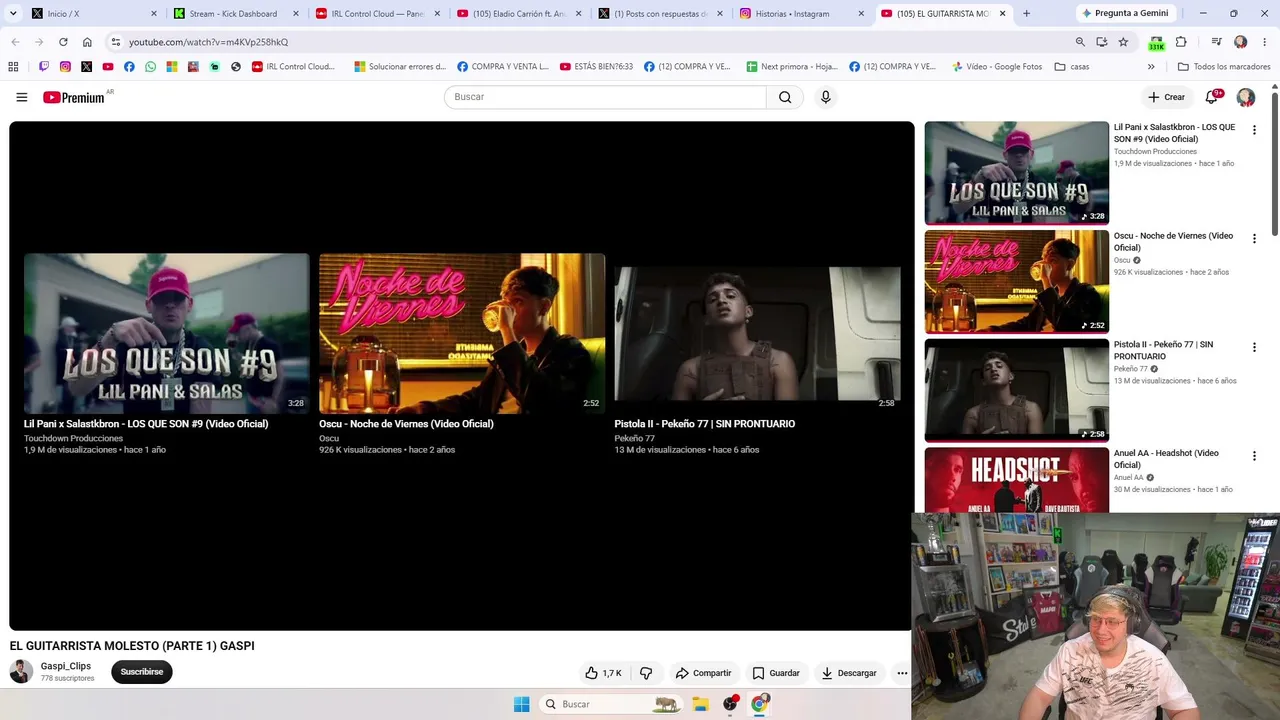
Task: Open Anuel AA Headshot sidebar thumbnail
Action: coord(1016,481)
